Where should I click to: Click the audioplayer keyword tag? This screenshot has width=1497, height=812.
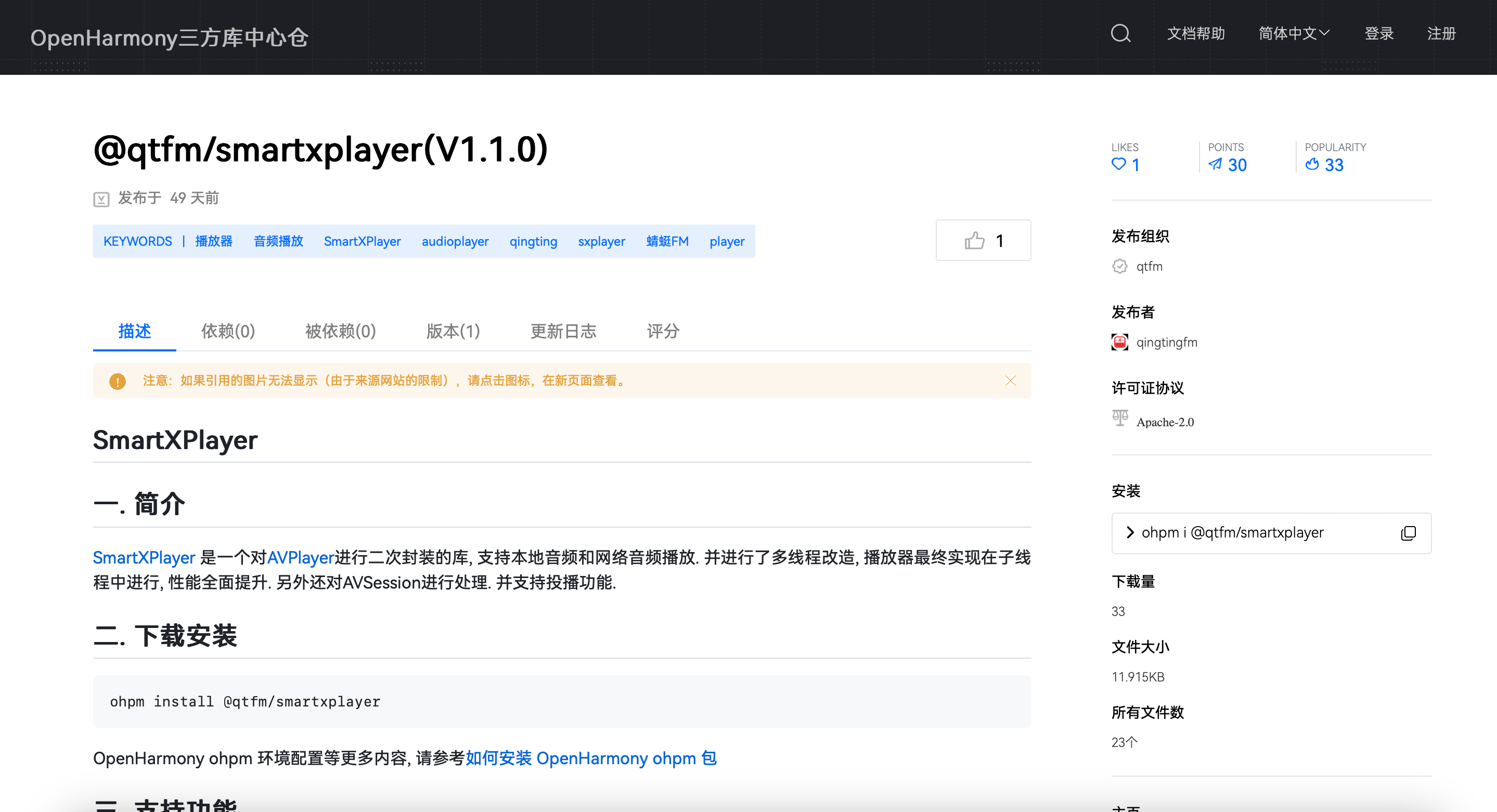[x=455, y=241]
